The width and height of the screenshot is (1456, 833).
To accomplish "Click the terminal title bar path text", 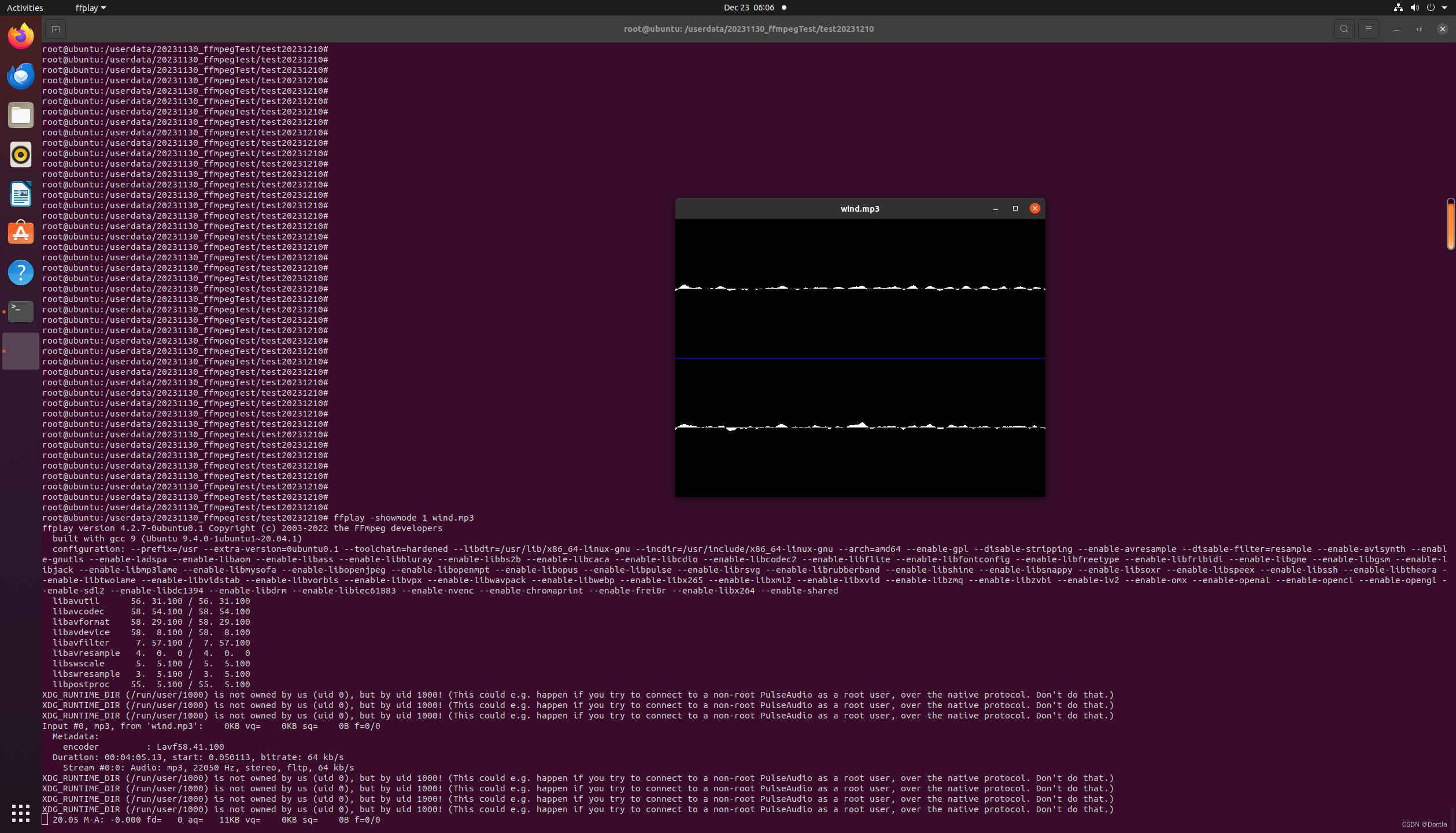I will (x=748, y=29).
